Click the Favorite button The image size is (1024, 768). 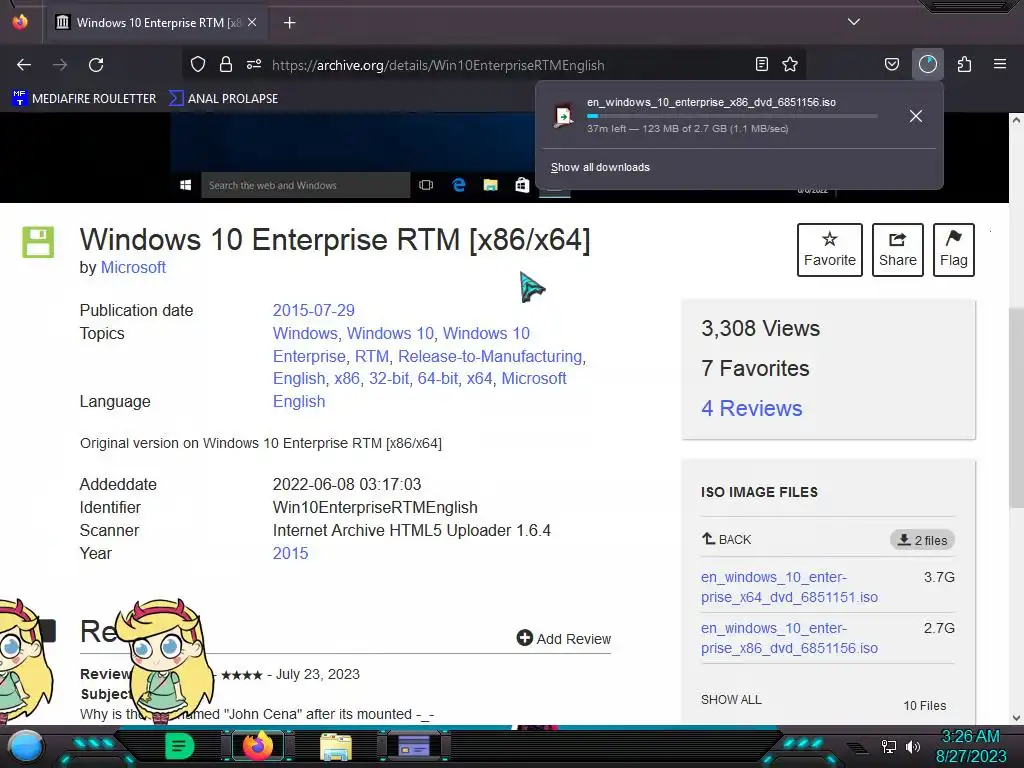click(x=829, y=250)
